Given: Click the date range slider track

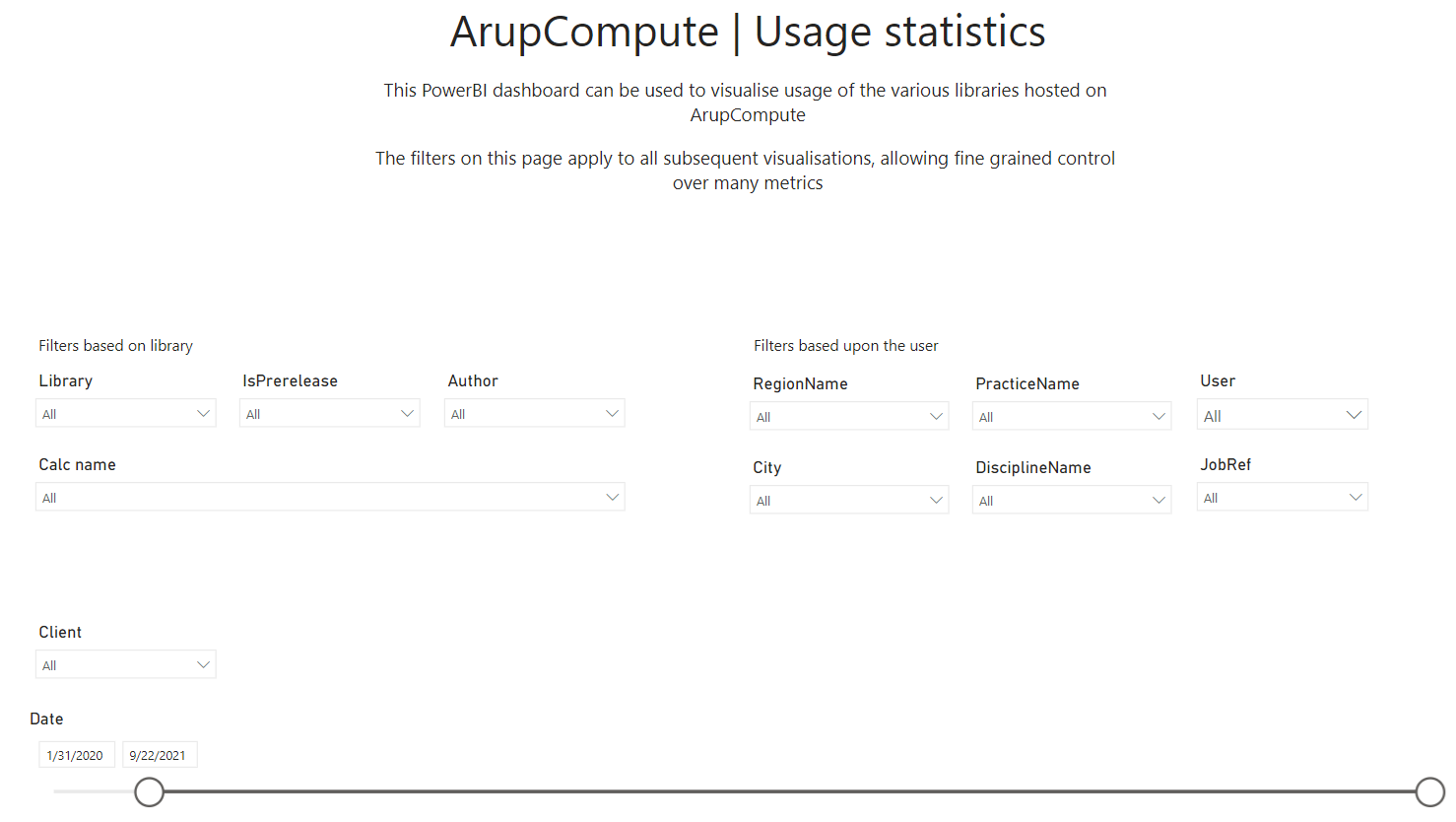Looking at the screenshot, I should [x=789, y=791].
